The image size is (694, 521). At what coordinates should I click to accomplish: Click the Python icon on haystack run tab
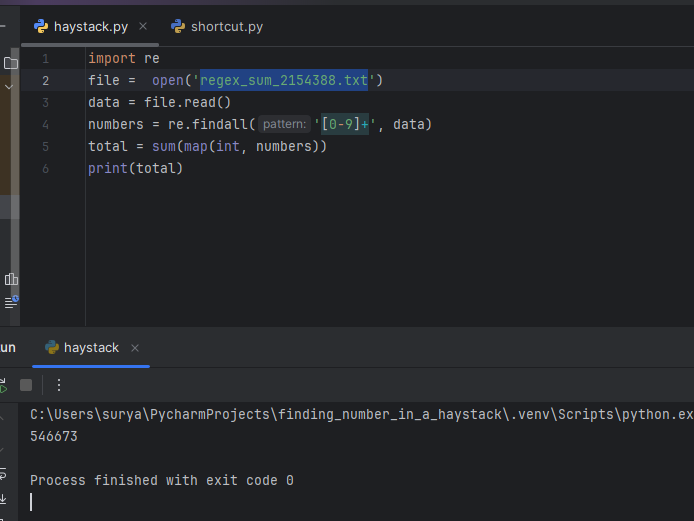(52, 347)
